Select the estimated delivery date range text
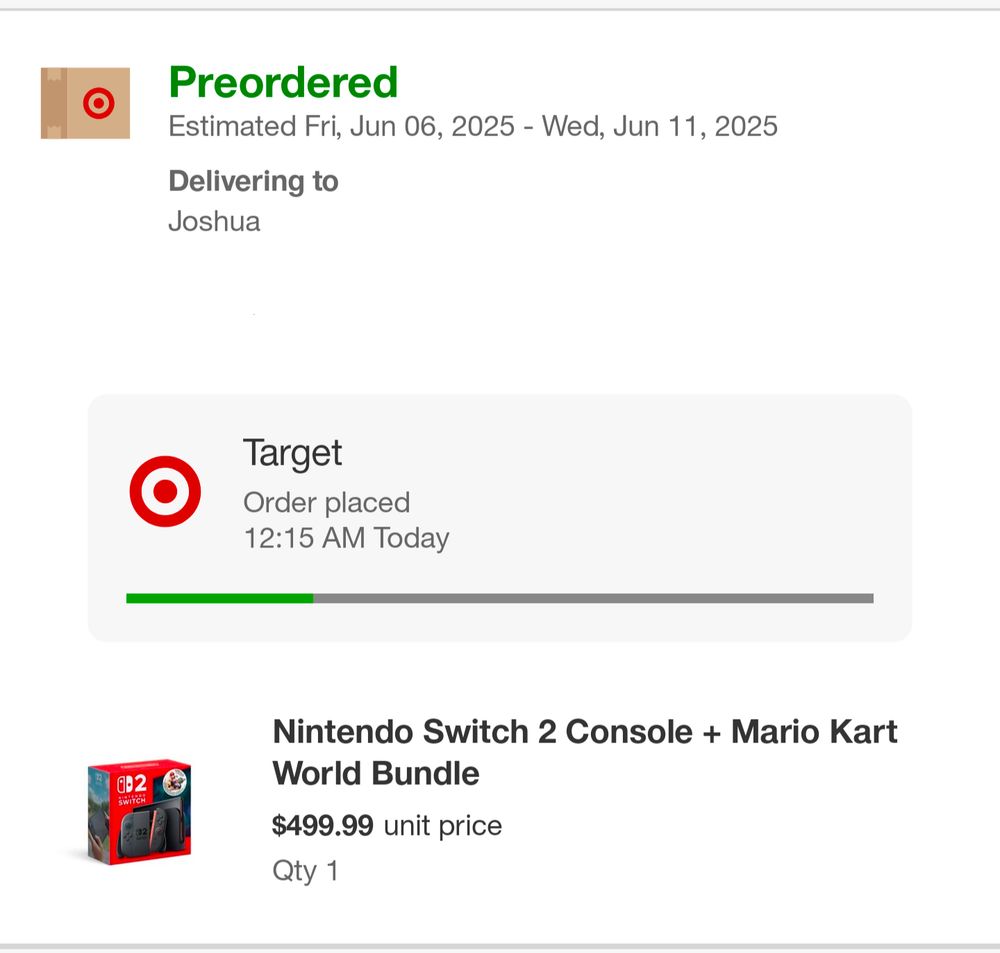Viewport: 1000px width, 953px height. 473,126
